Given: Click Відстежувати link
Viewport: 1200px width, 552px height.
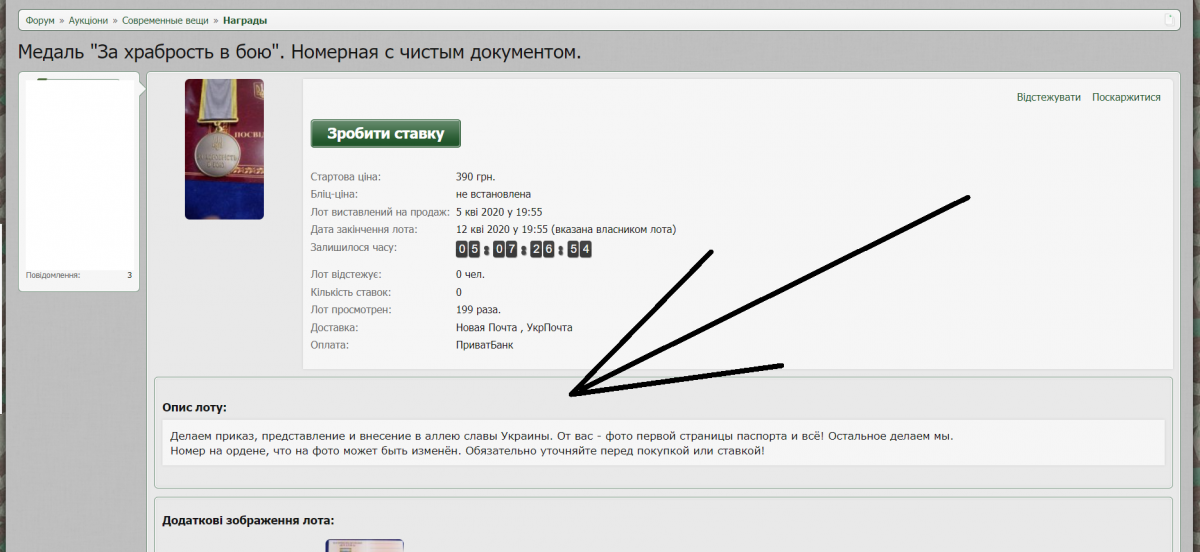Looking at the screenshot, I should coord(1048,97).
